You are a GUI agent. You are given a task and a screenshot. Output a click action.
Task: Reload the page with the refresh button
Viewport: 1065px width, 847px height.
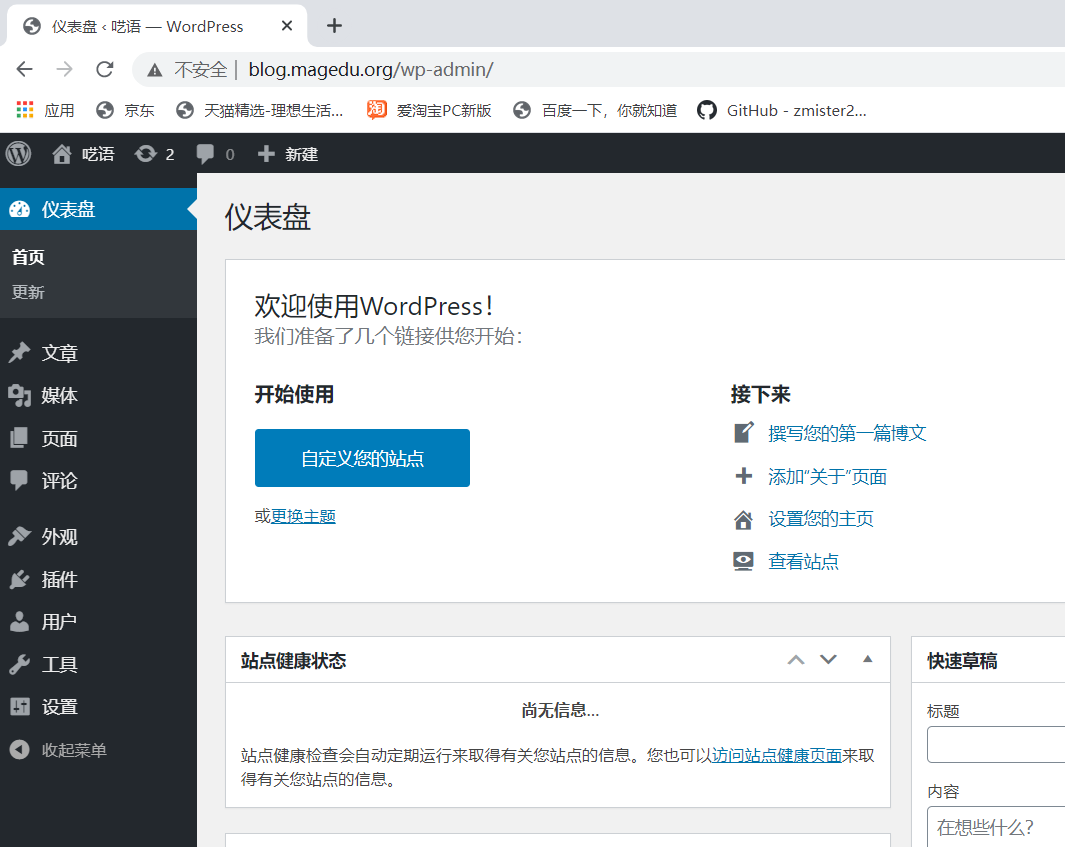point(105,69)
